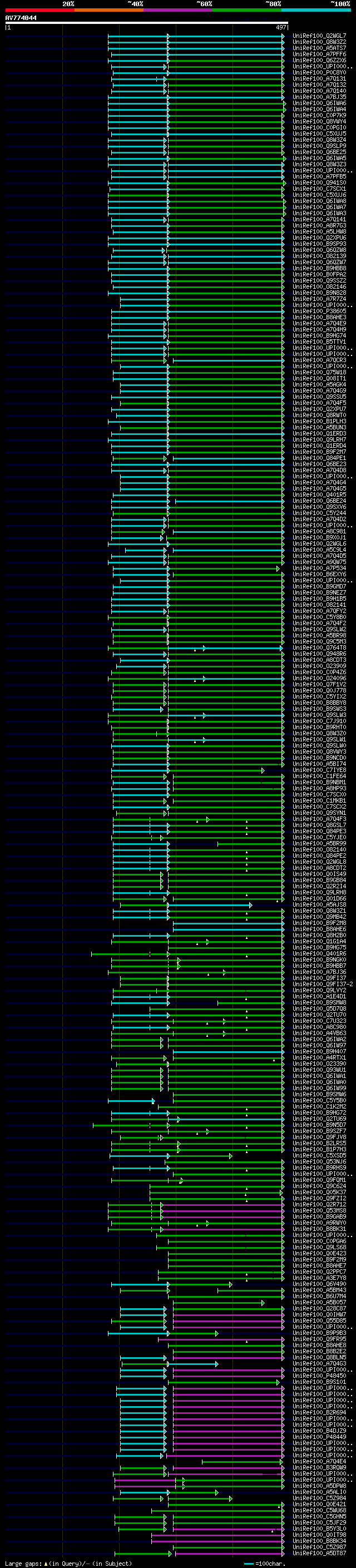The width and height of the screenshot is (356, 1568).
Task: Pick the UniRef100_B9GB84 row label
Action: (x=319, y=880)
